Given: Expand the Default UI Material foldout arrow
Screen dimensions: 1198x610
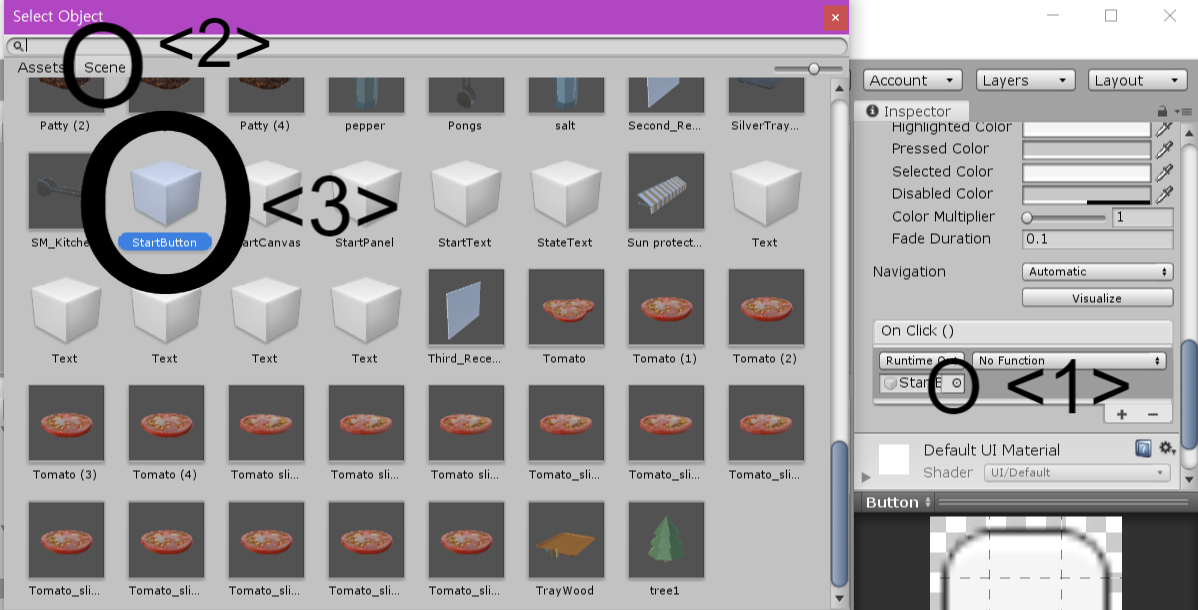Looking at the screenshot, I should pyautogui.click(x=866, y=477).
